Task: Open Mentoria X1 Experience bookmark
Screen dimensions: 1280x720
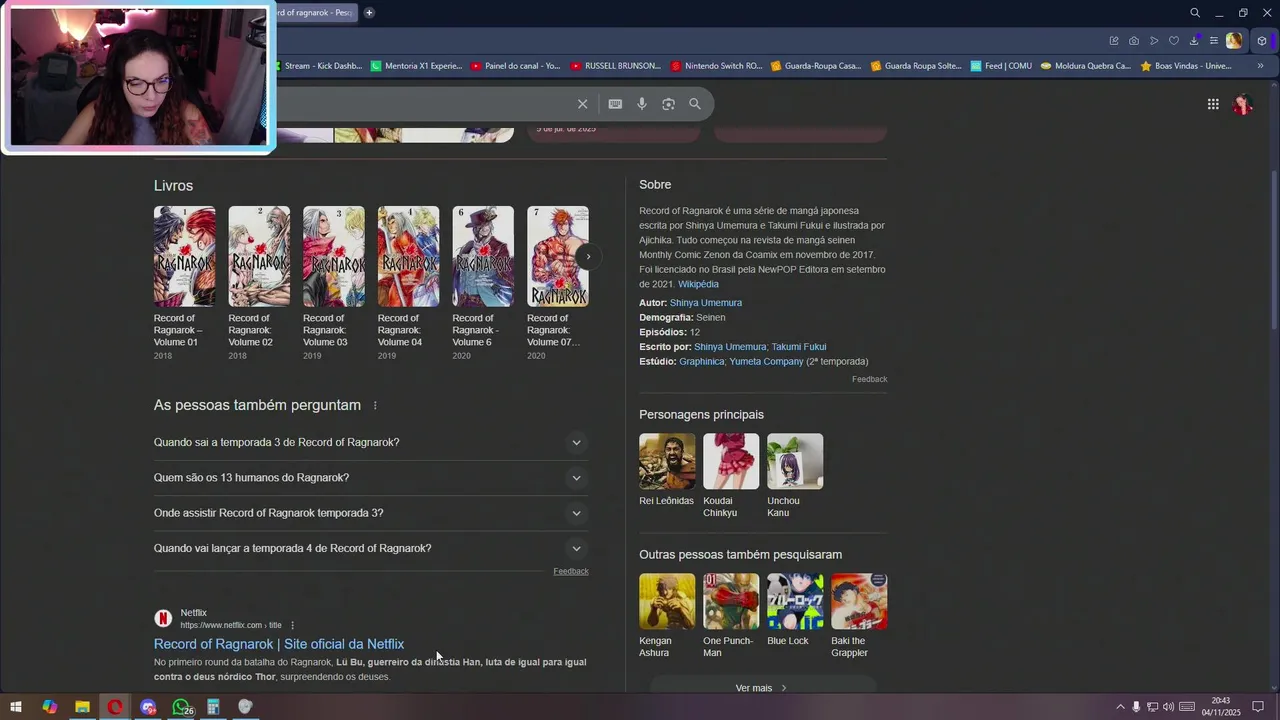Action: pos(416,66)
